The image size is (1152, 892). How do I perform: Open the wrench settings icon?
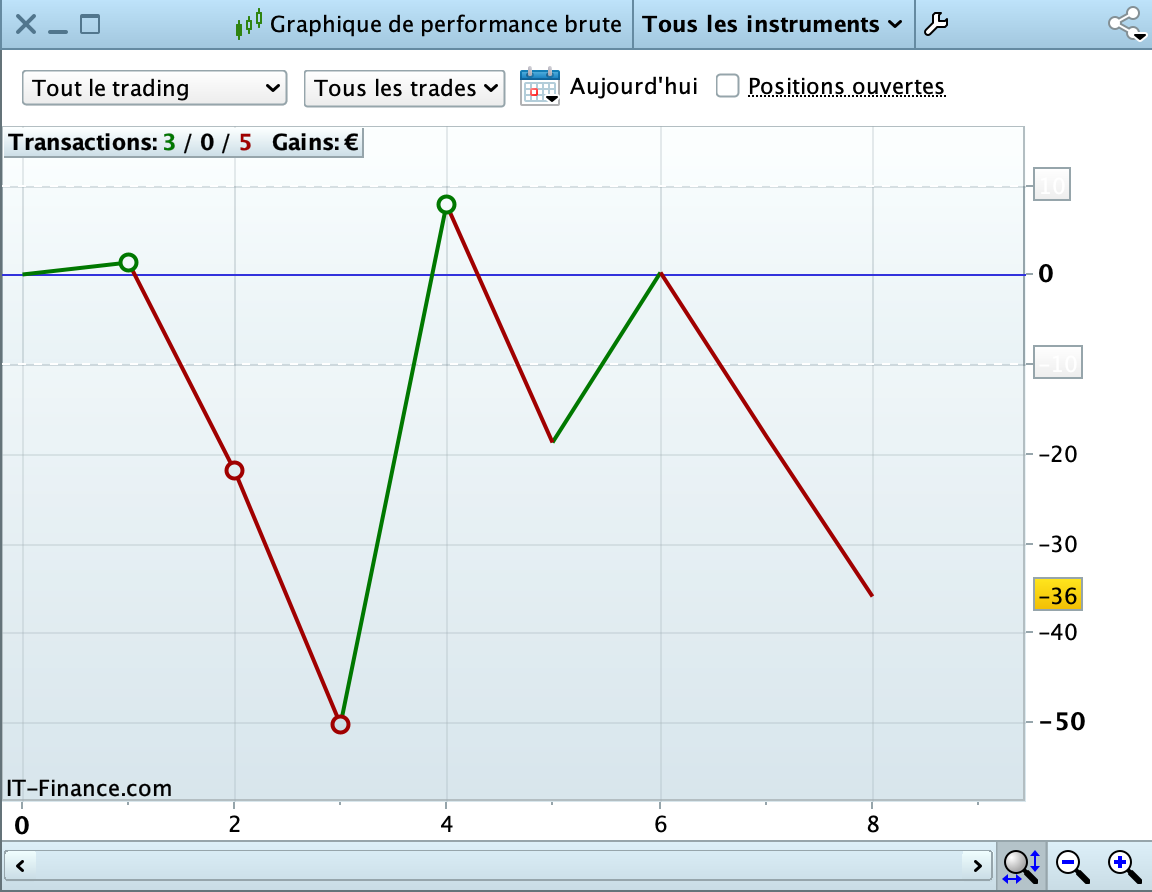pyautogui.click(x=936, y=24)
